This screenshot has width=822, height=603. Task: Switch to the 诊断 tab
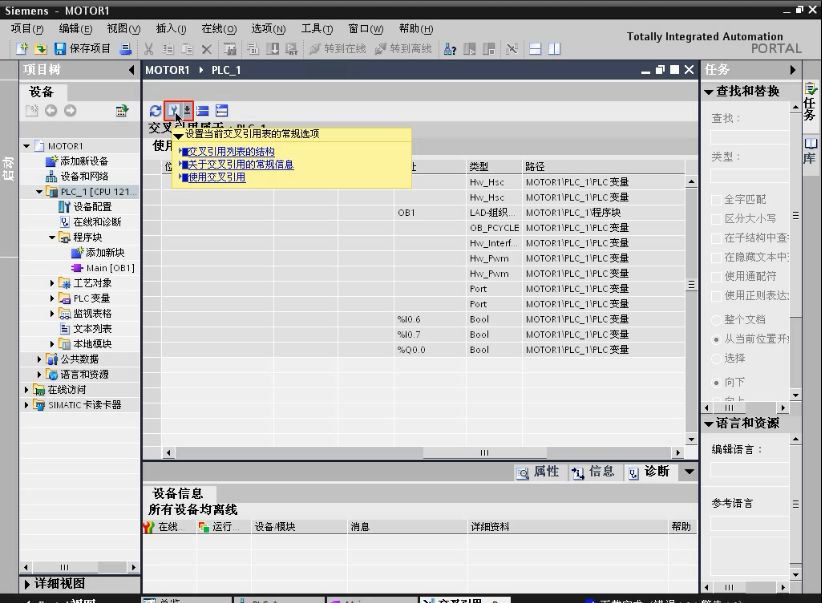tap(649, 472)
